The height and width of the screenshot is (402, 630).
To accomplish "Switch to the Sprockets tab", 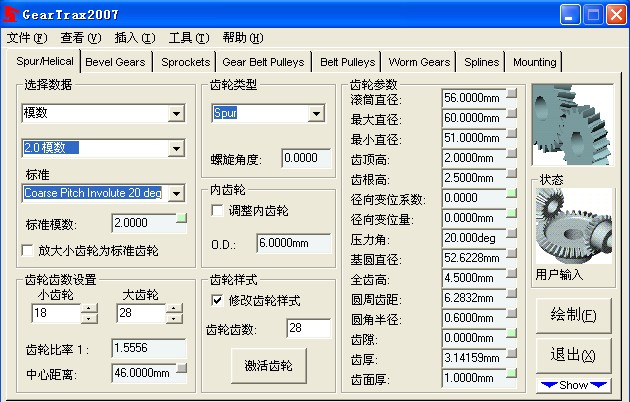I will (185, 62).
